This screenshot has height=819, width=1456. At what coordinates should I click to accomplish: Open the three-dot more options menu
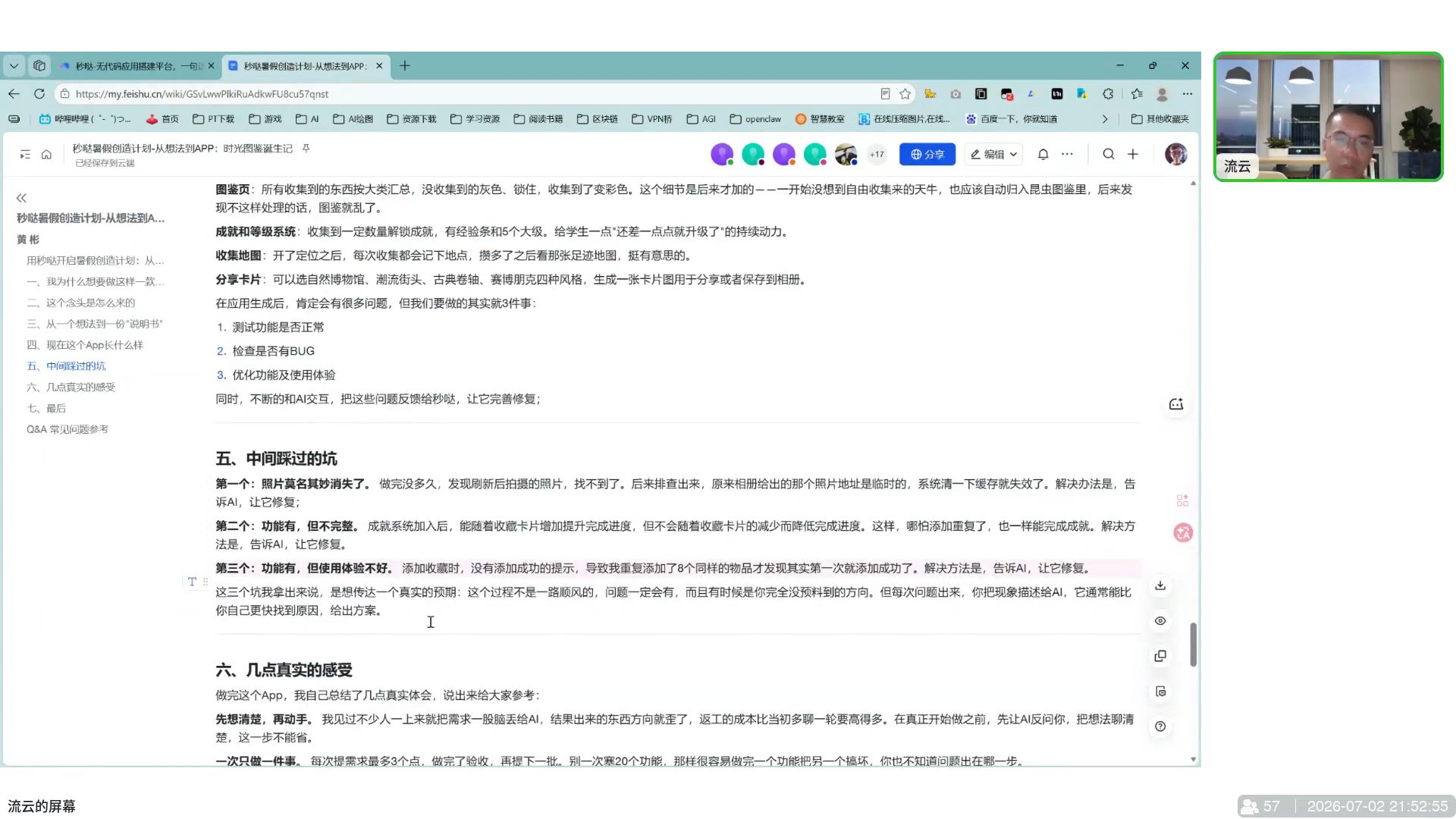[x=1067, y=154]
